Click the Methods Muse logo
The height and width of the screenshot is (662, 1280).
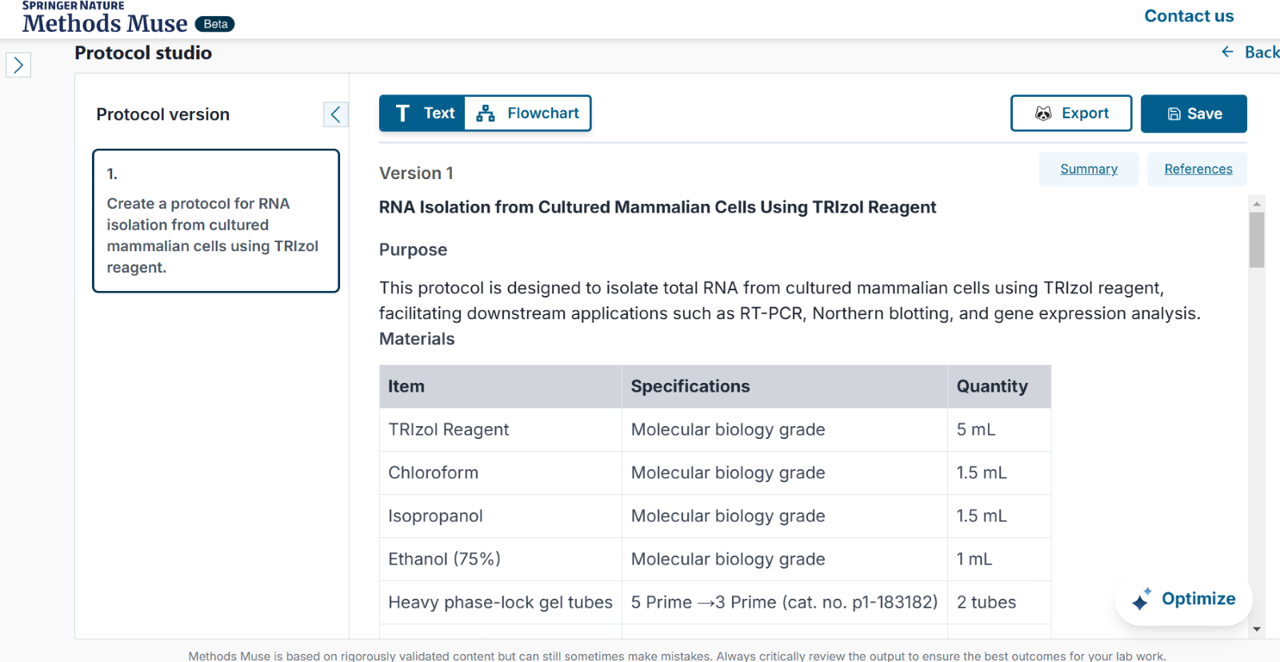(104, 22)
